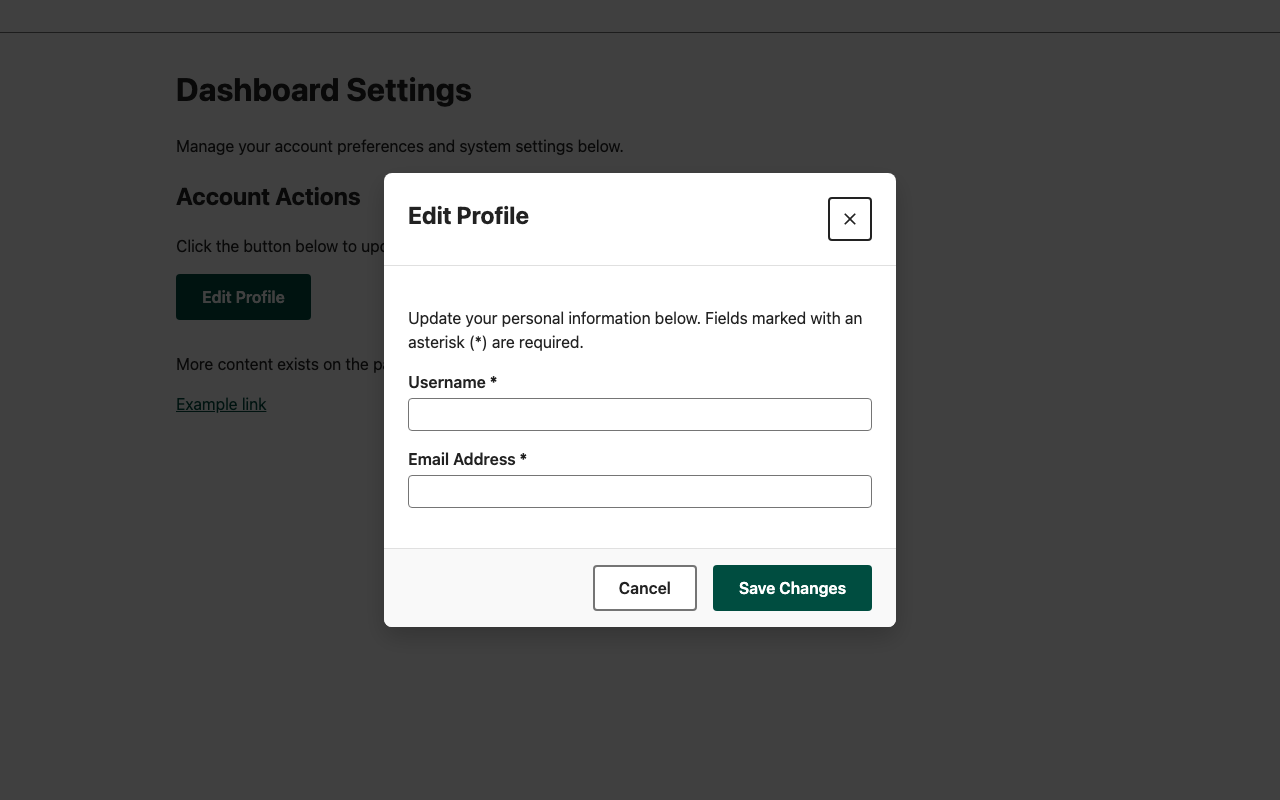1280x800 pixels.
Task: Click inside the Username input field
Action: 639,414
